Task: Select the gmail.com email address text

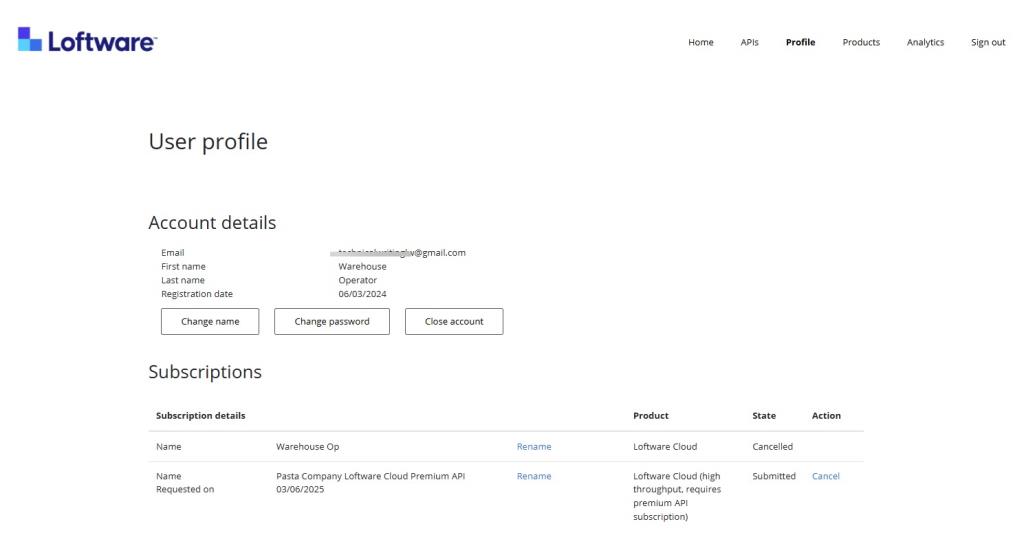Action: point(402,253)
